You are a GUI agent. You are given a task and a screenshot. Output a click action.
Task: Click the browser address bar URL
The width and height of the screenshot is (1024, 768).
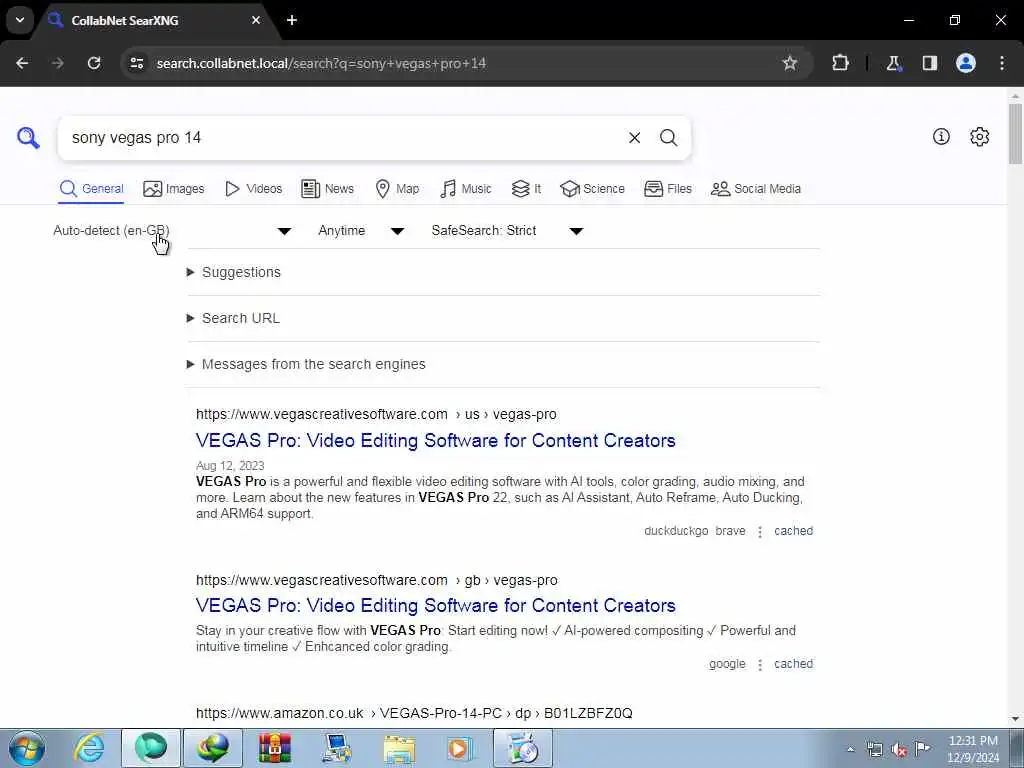click(321, 63)
